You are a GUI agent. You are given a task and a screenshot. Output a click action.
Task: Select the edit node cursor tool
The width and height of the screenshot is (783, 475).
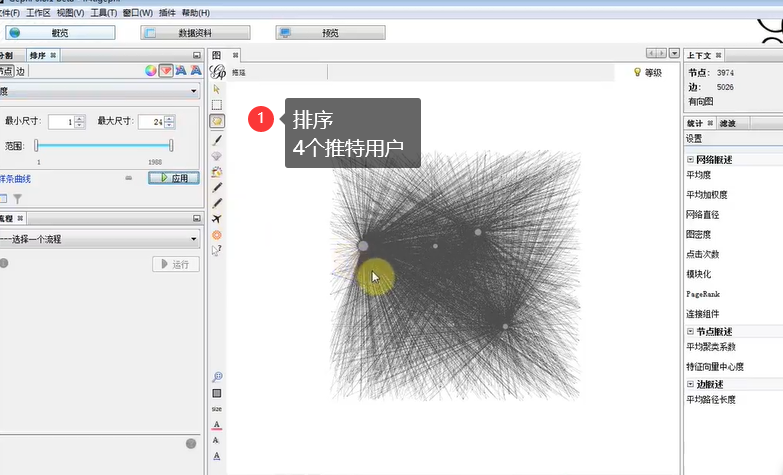coord(217,250)
